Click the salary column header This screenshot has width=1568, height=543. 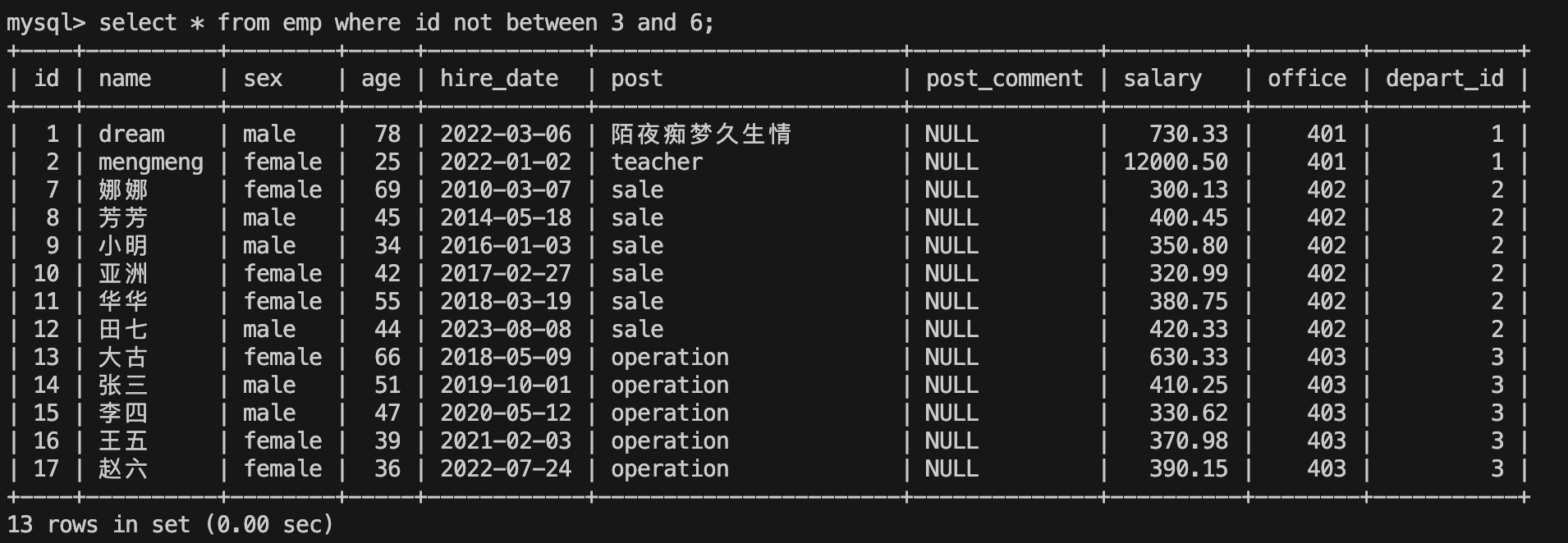(1162, 79)
